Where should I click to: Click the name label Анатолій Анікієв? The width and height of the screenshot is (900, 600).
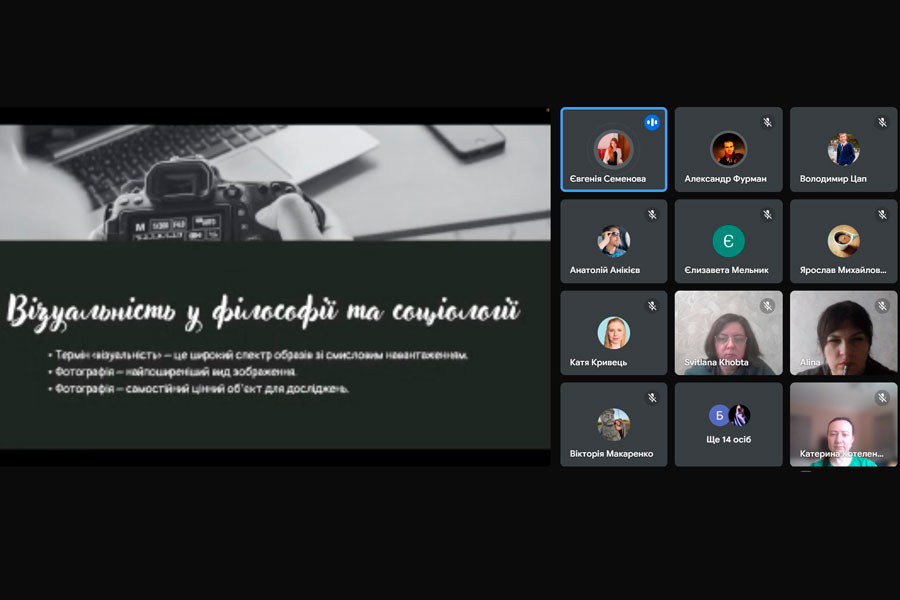(605, 270)
